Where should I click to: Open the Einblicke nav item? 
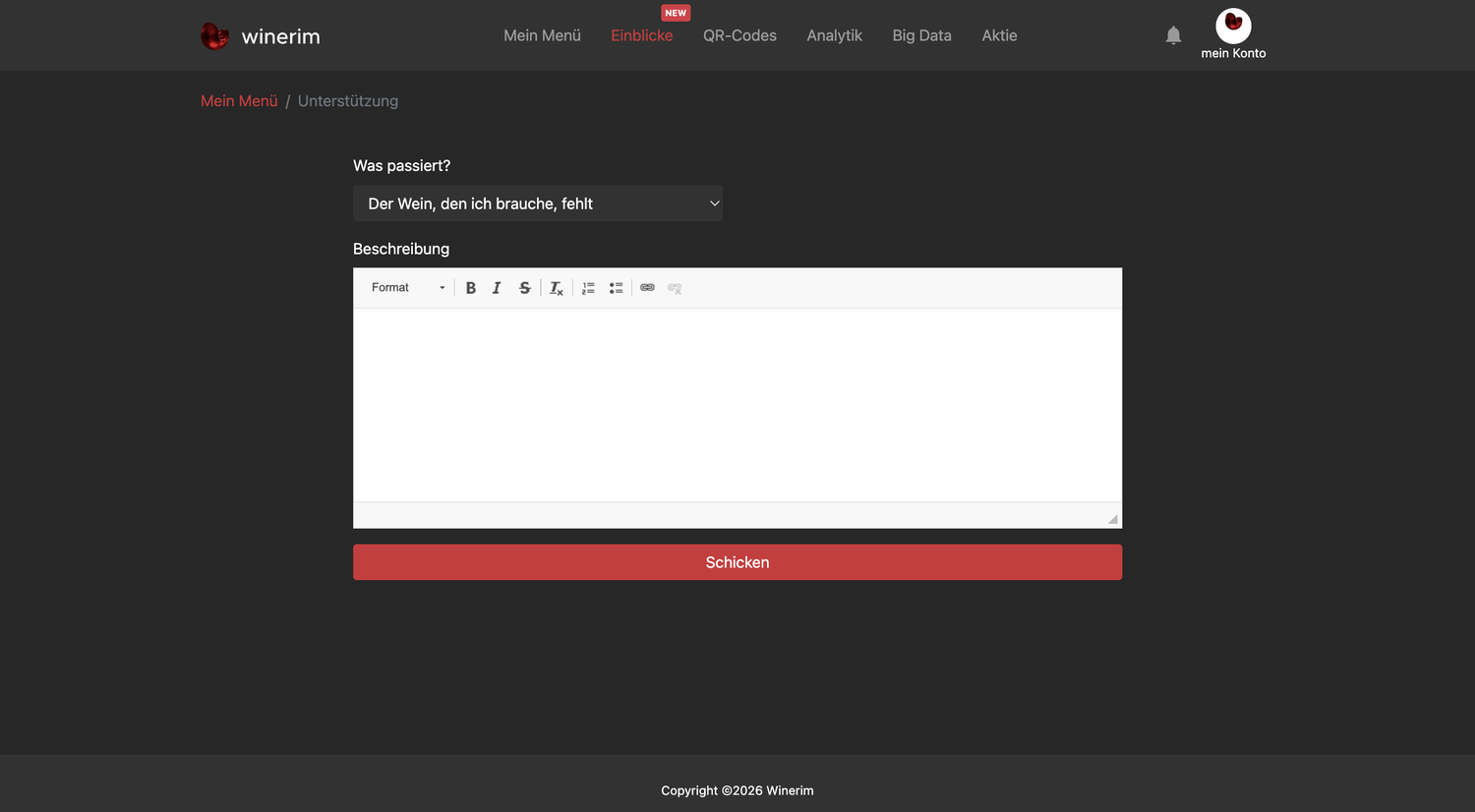coord(642,35)
